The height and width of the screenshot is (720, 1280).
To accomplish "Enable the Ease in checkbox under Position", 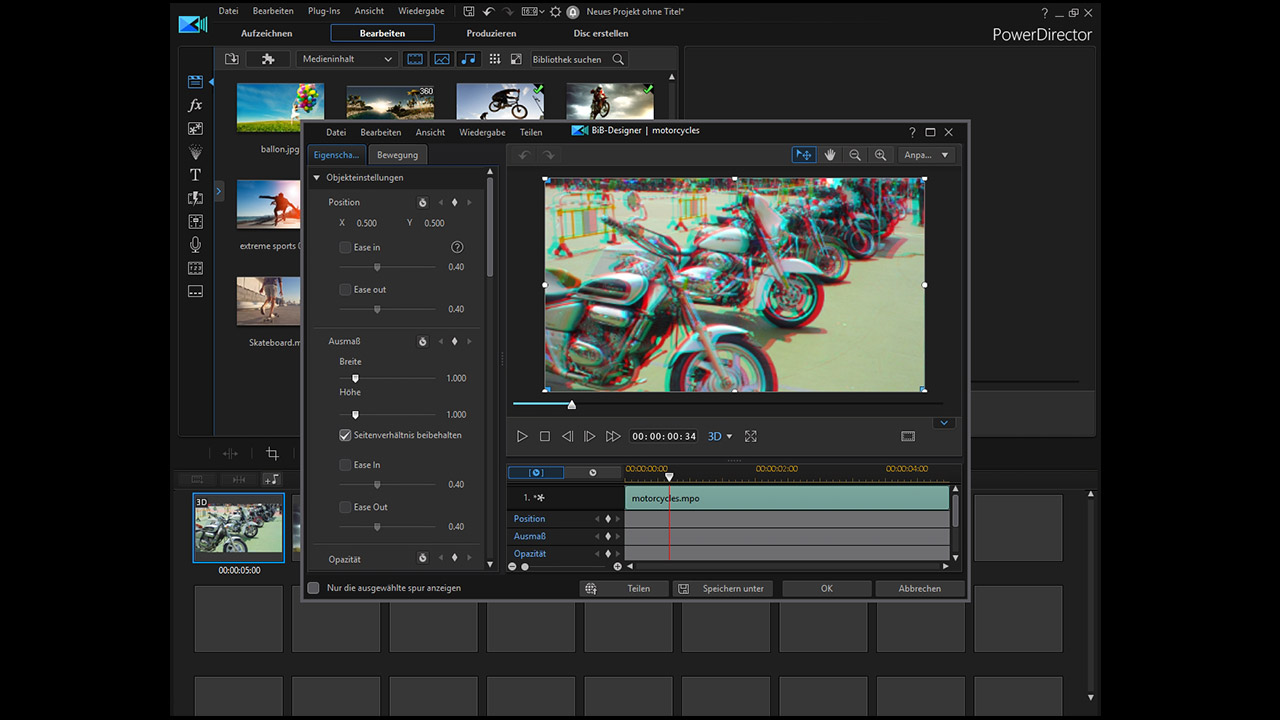I will (x=345, y=247).
